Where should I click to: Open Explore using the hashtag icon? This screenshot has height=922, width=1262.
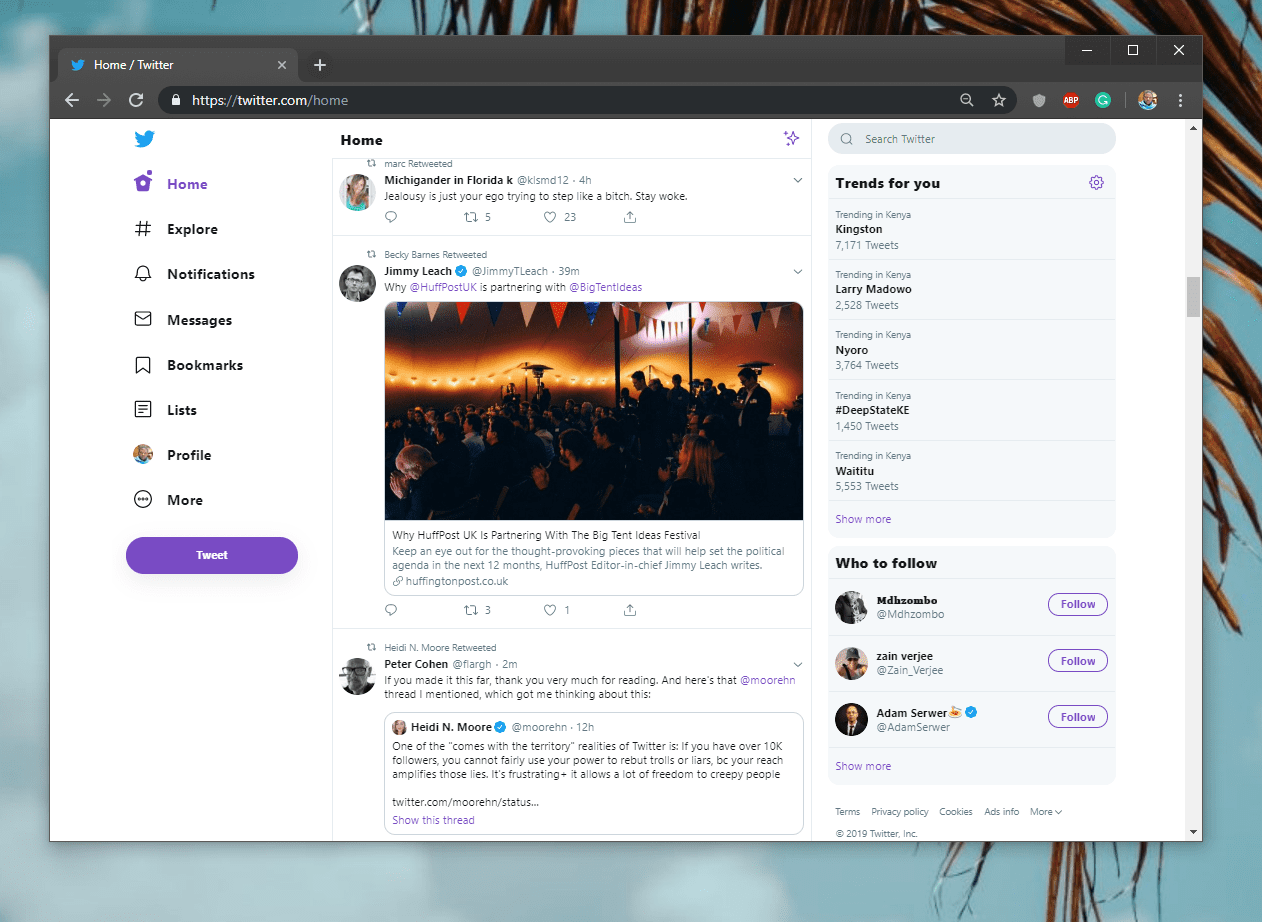(x=143, y=229)
